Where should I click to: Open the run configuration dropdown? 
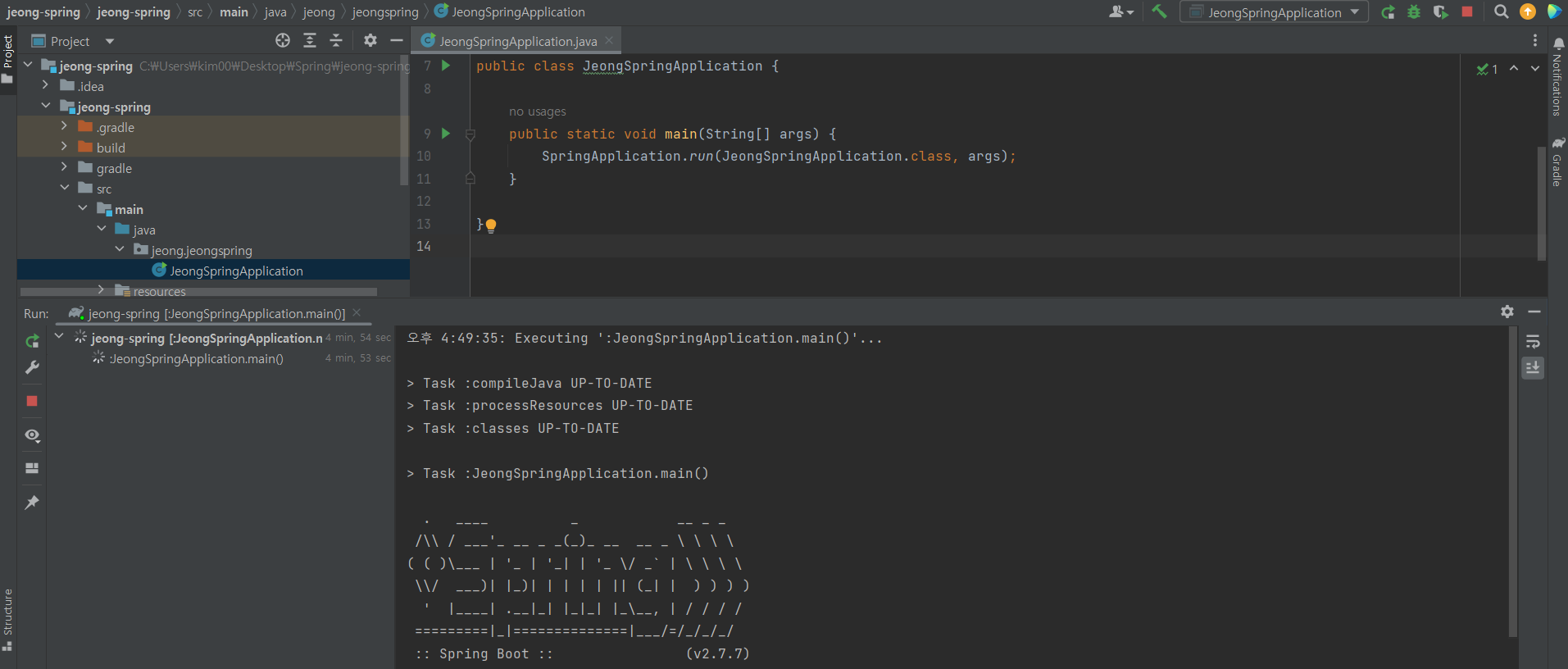1274,12
